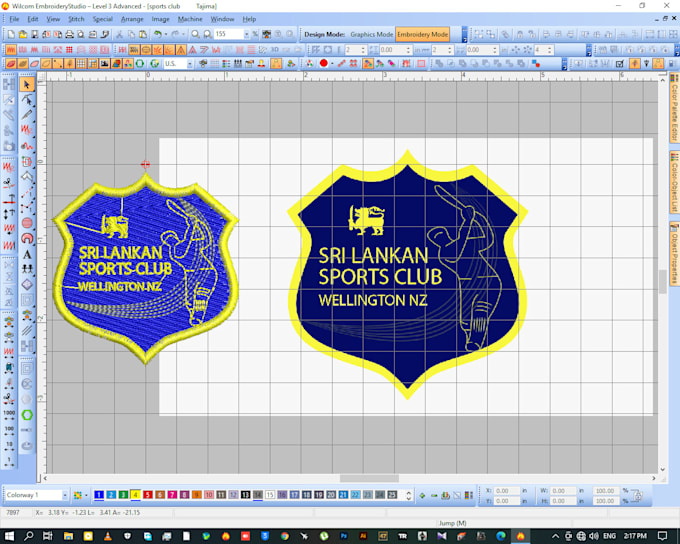Screen dimensions: 680x544
Task: Open the Color-Object List side tab
Action: coord(674,182)
